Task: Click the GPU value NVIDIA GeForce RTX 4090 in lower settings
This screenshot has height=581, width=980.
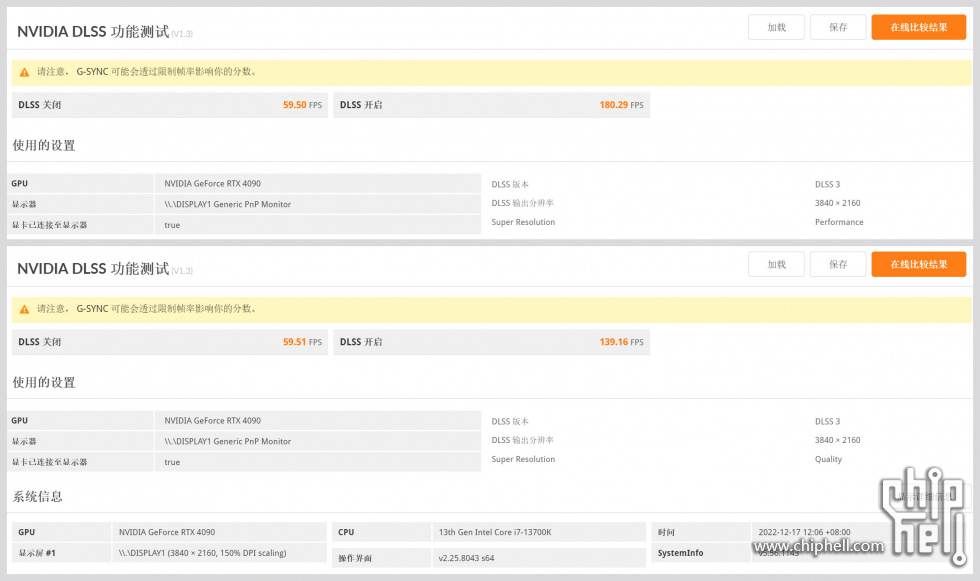Action: 212,421
